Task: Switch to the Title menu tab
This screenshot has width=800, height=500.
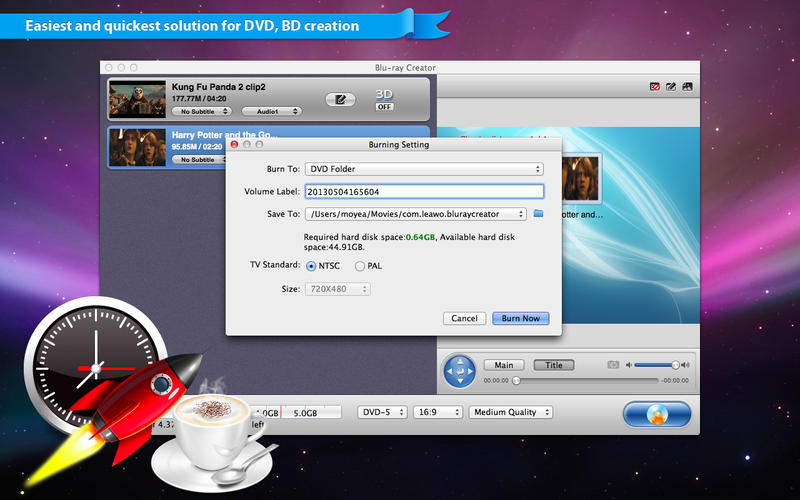Action: tap(553, 365)
